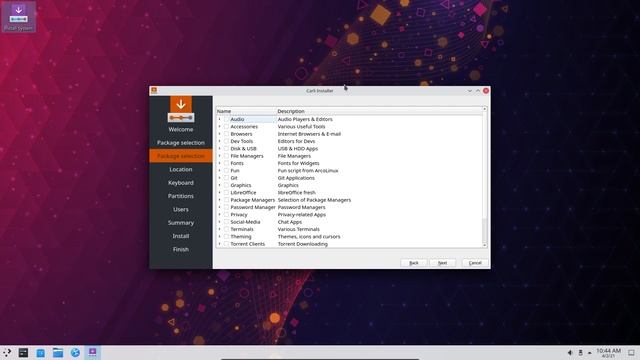Screen dimensions: 640x360
Task: Enable the Browsers package group
Action: 226,134
